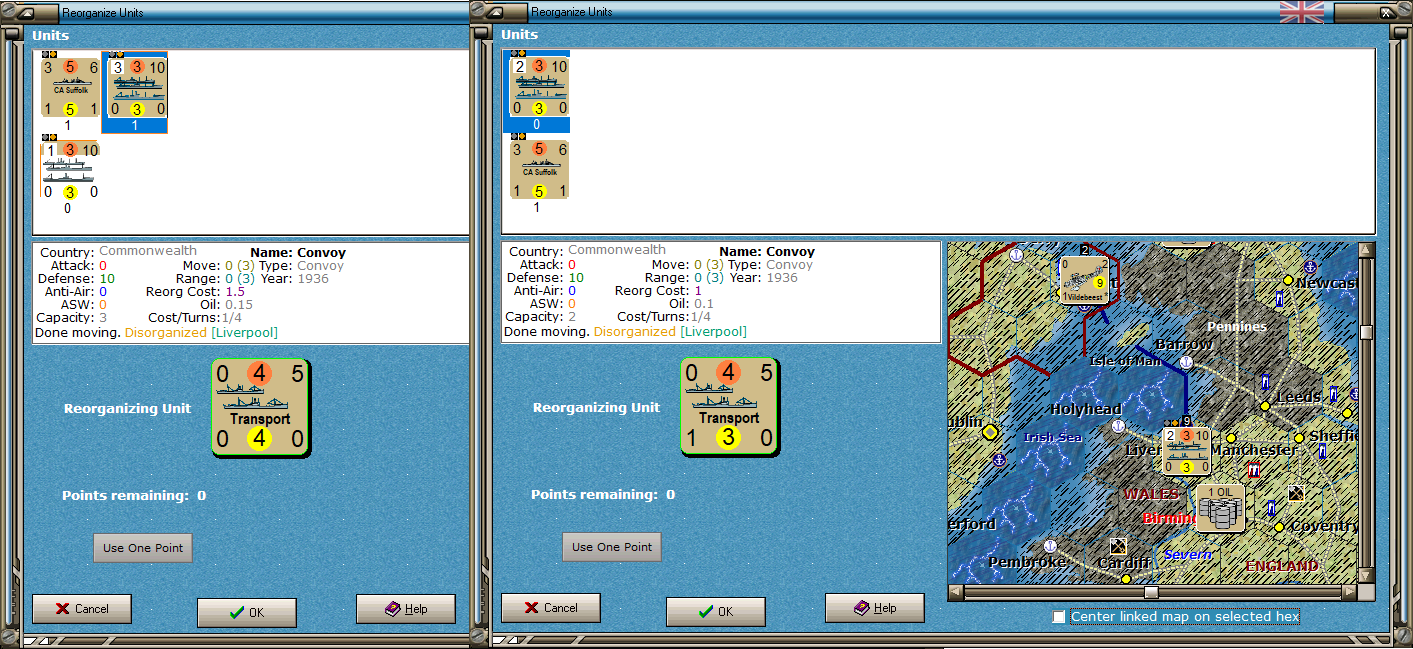Open Help in right window
Screen dimensions: 1413x649
tap(875, 607)
